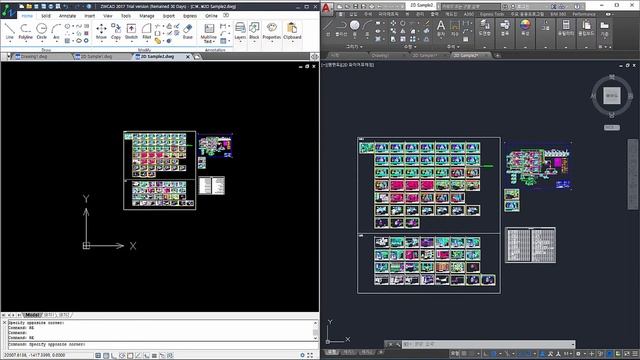
Task: Toggle ZWCAD fullscreen icon in status bar
Action: (310, 356)
